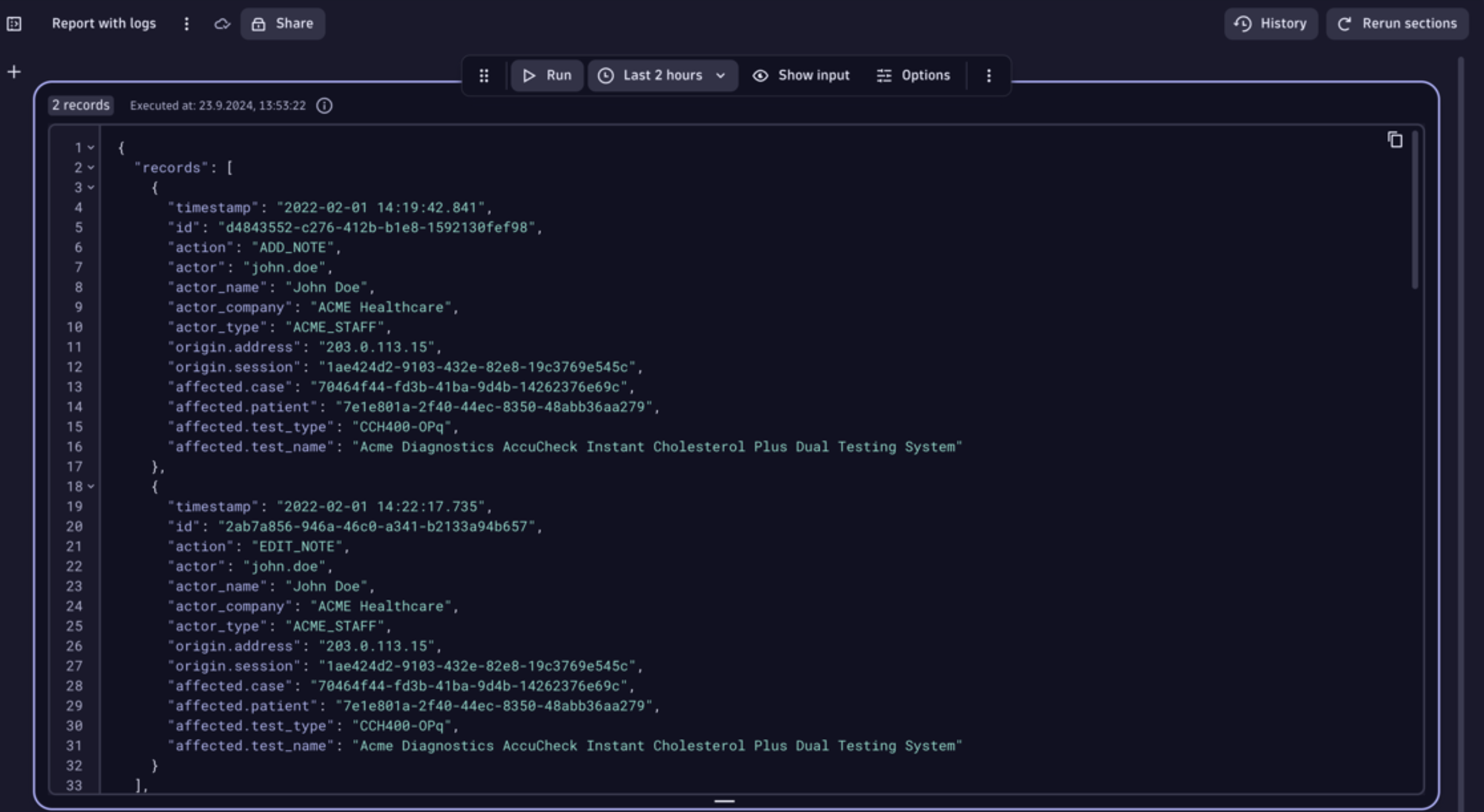Open the document menu next to Report with logs
The width and height of the screenshot is (1484, 812).
coord(186,24)
